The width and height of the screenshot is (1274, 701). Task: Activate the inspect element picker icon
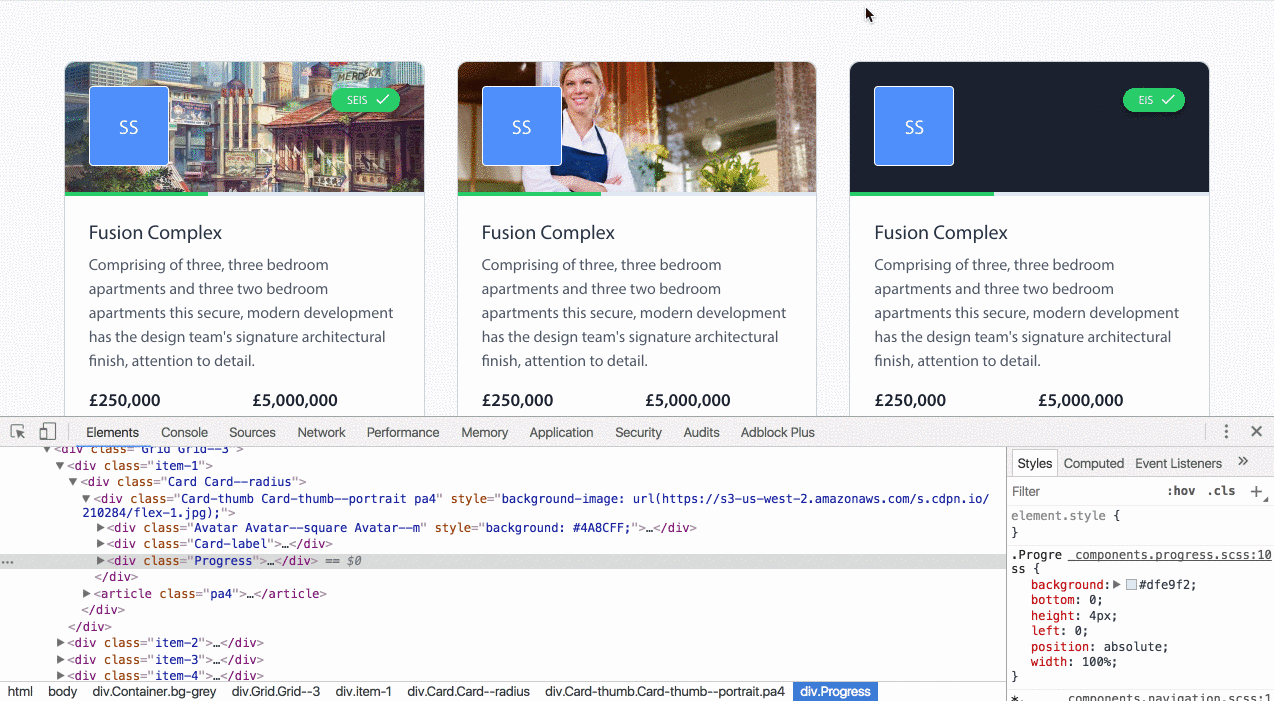17,432
